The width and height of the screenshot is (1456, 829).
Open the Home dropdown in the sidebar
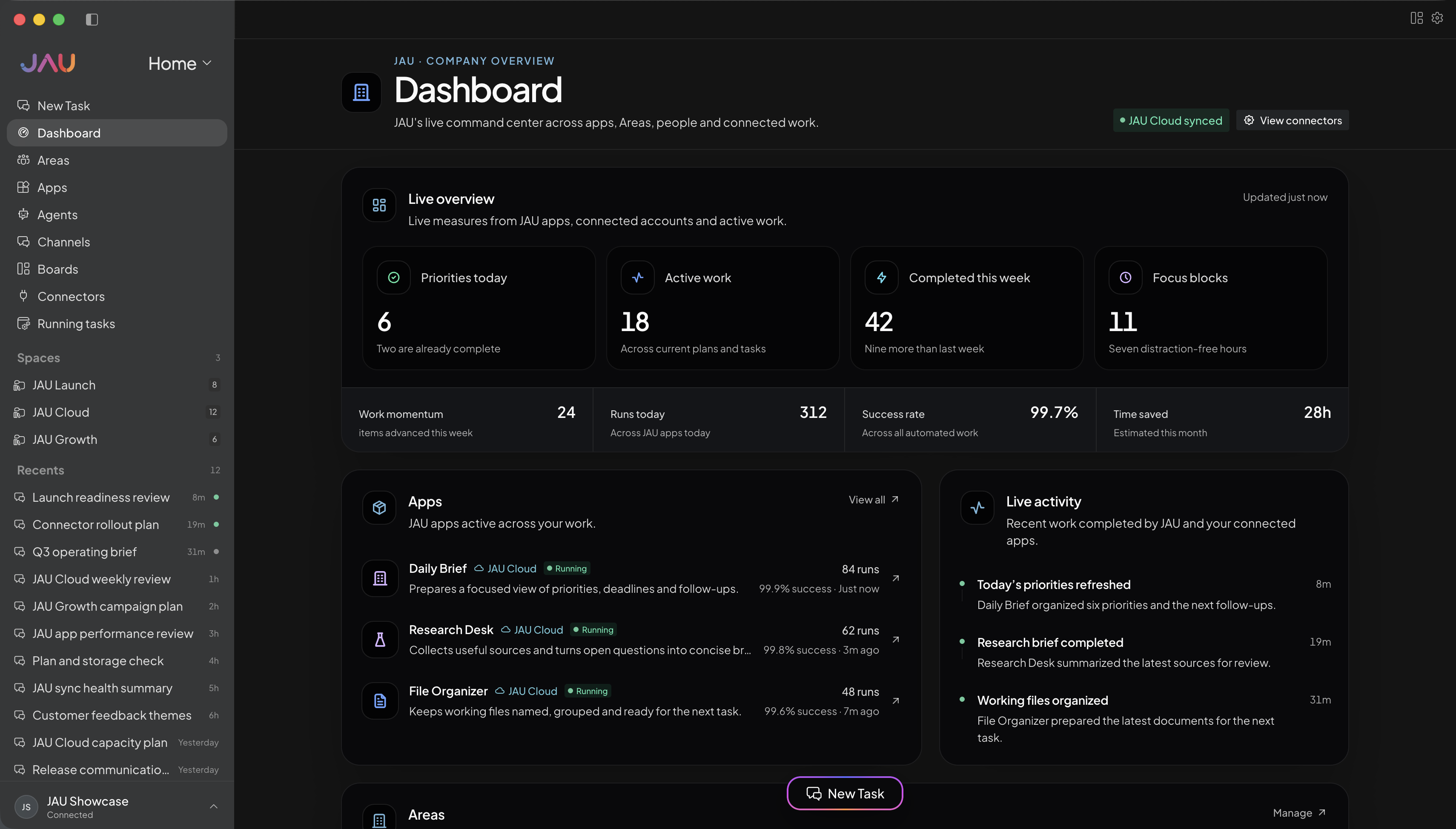pyautogui.click(x=180, y=63)
